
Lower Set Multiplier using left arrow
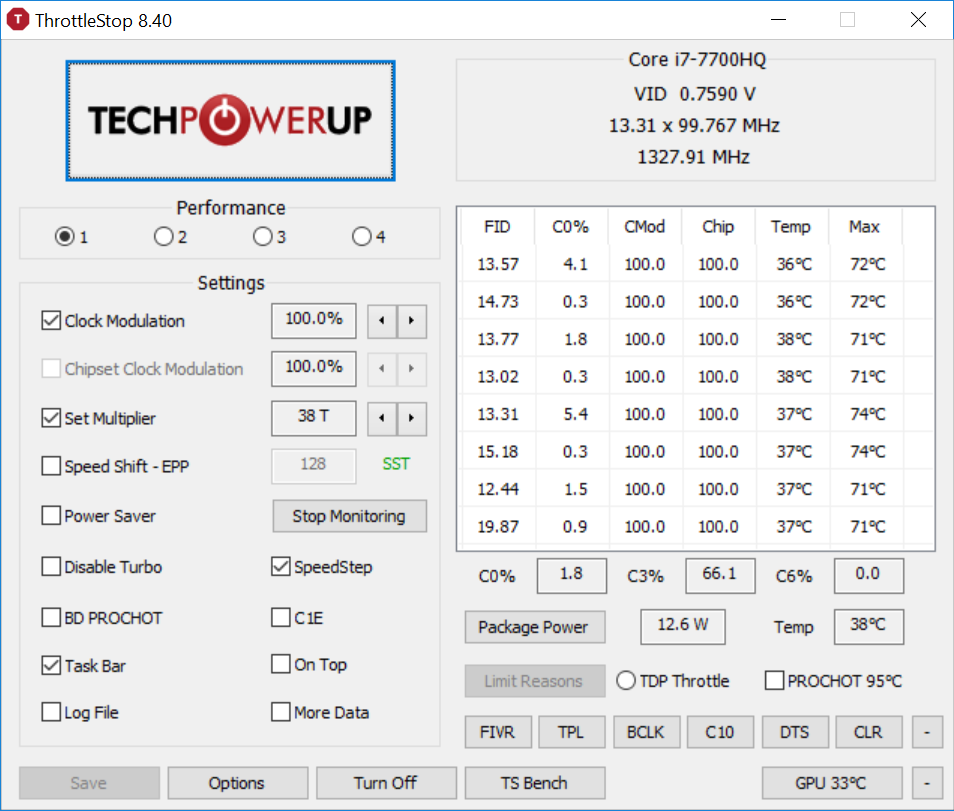[x=382, y=418]
